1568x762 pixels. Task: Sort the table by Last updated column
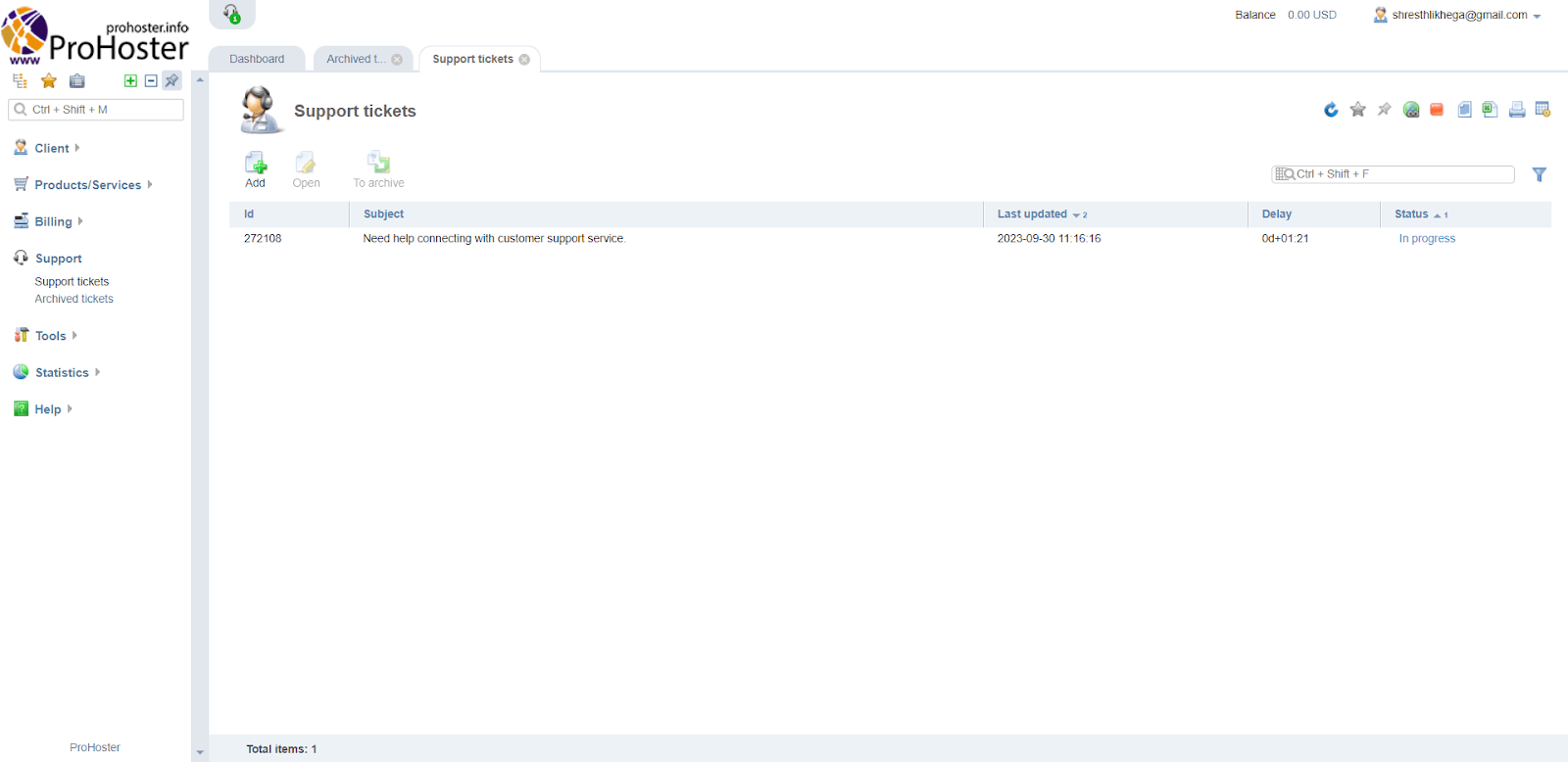coord(1032,214)
